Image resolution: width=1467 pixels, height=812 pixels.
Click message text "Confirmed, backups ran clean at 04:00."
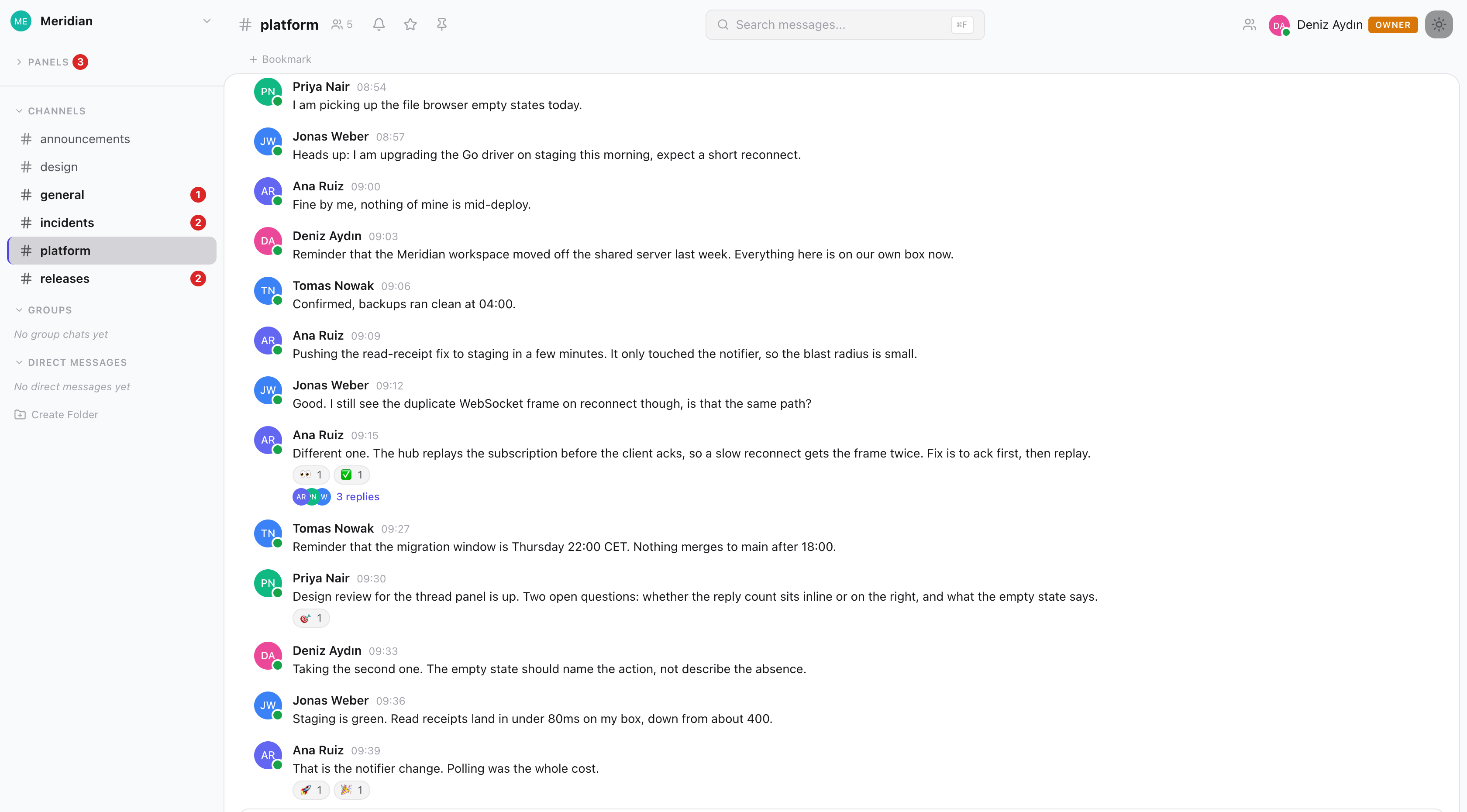pos(404,304)
